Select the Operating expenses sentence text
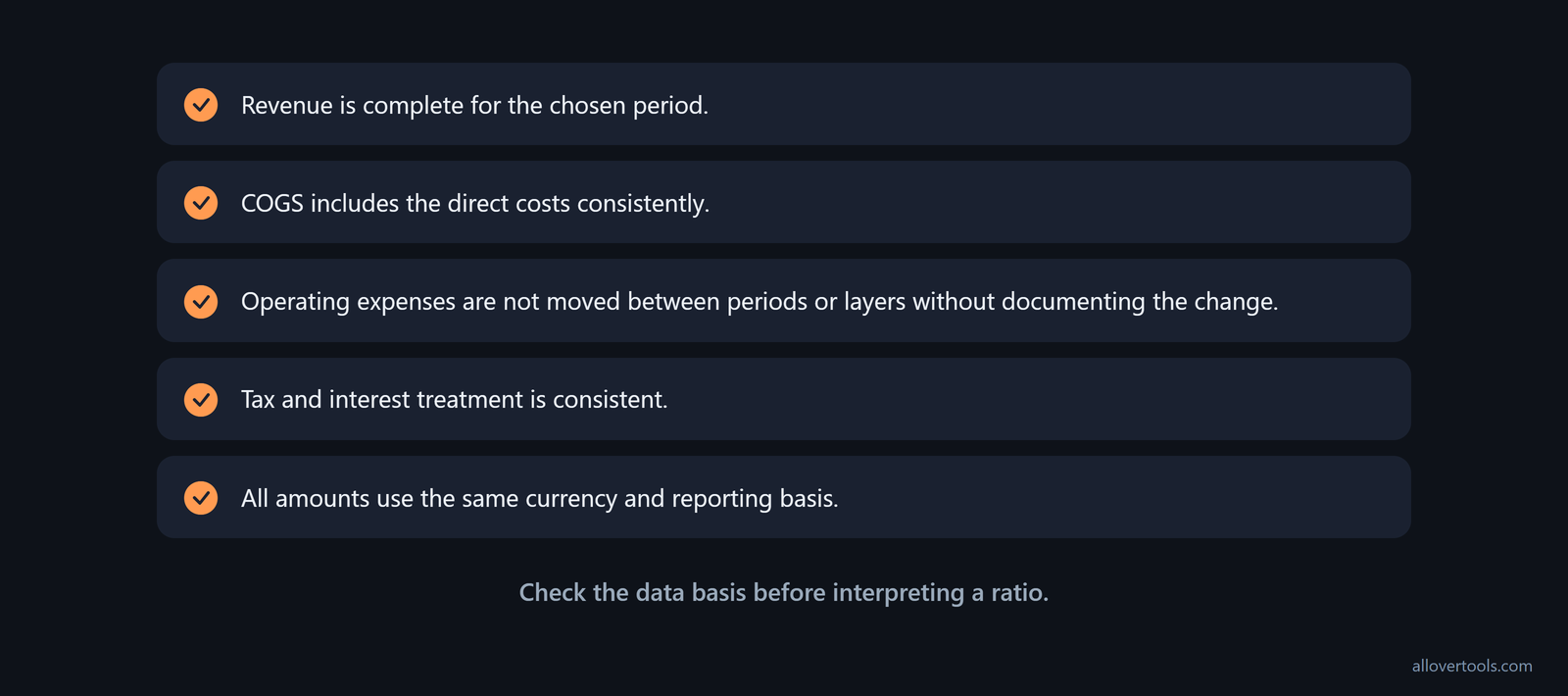Viewport: 1568px width, 696px height. (x=759, y=301)
